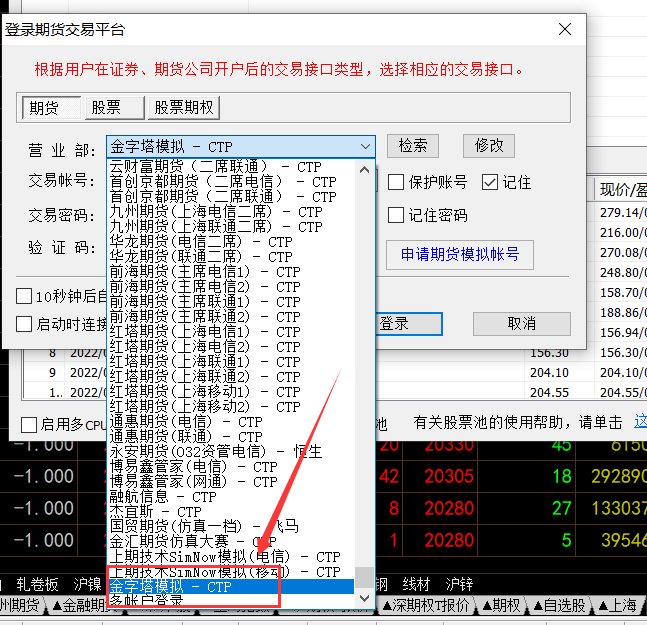Screen dimensions: 647x625
Task: Select 华龙期货(电信二席) - CTP
Action: tap(230, 242)
